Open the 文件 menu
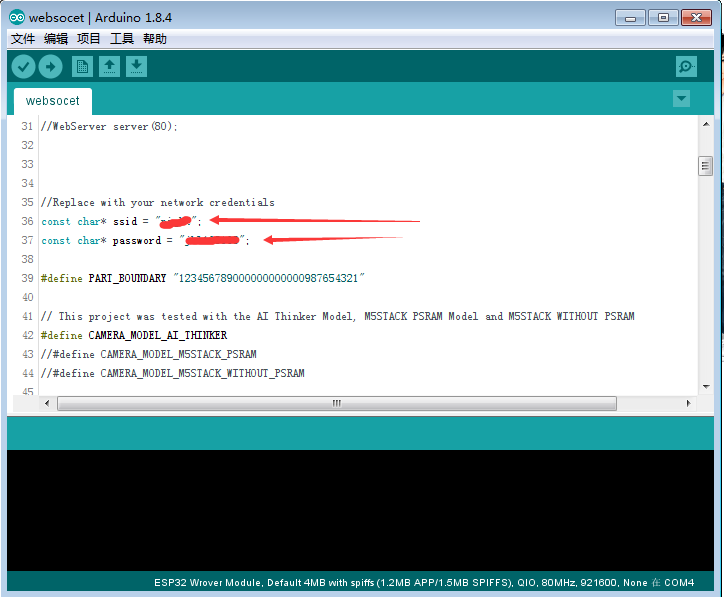 point(23,39)
